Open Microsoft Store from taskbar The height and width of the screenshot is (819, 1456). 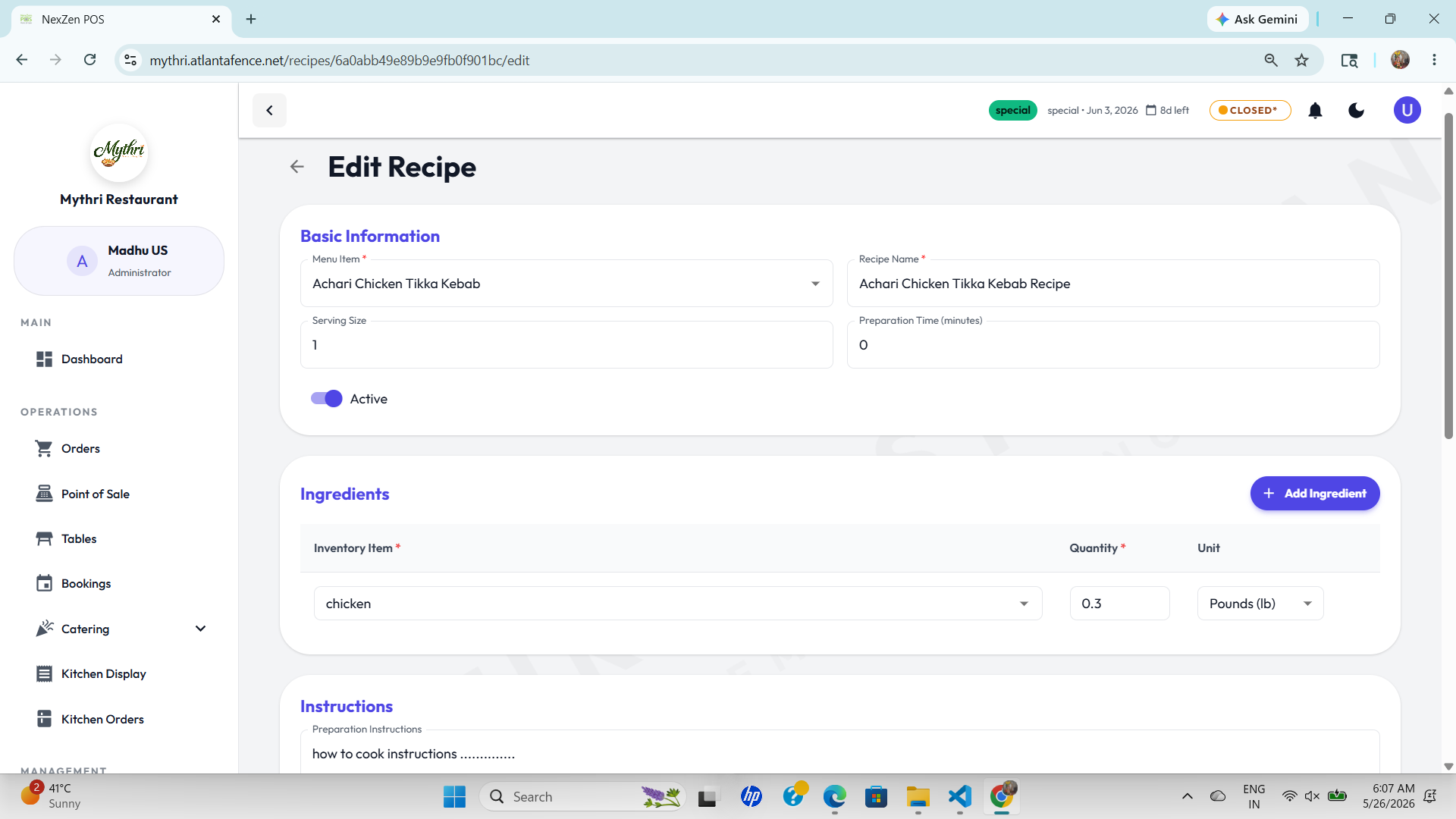[876, 797]
